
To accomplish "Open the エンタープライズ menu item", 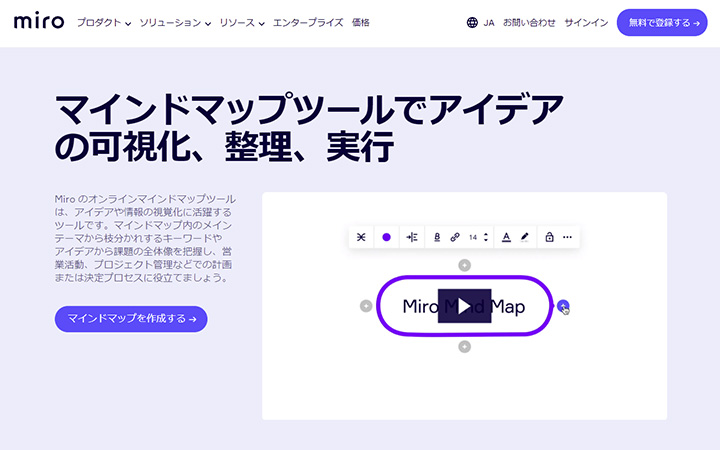I will click(309, 22).
